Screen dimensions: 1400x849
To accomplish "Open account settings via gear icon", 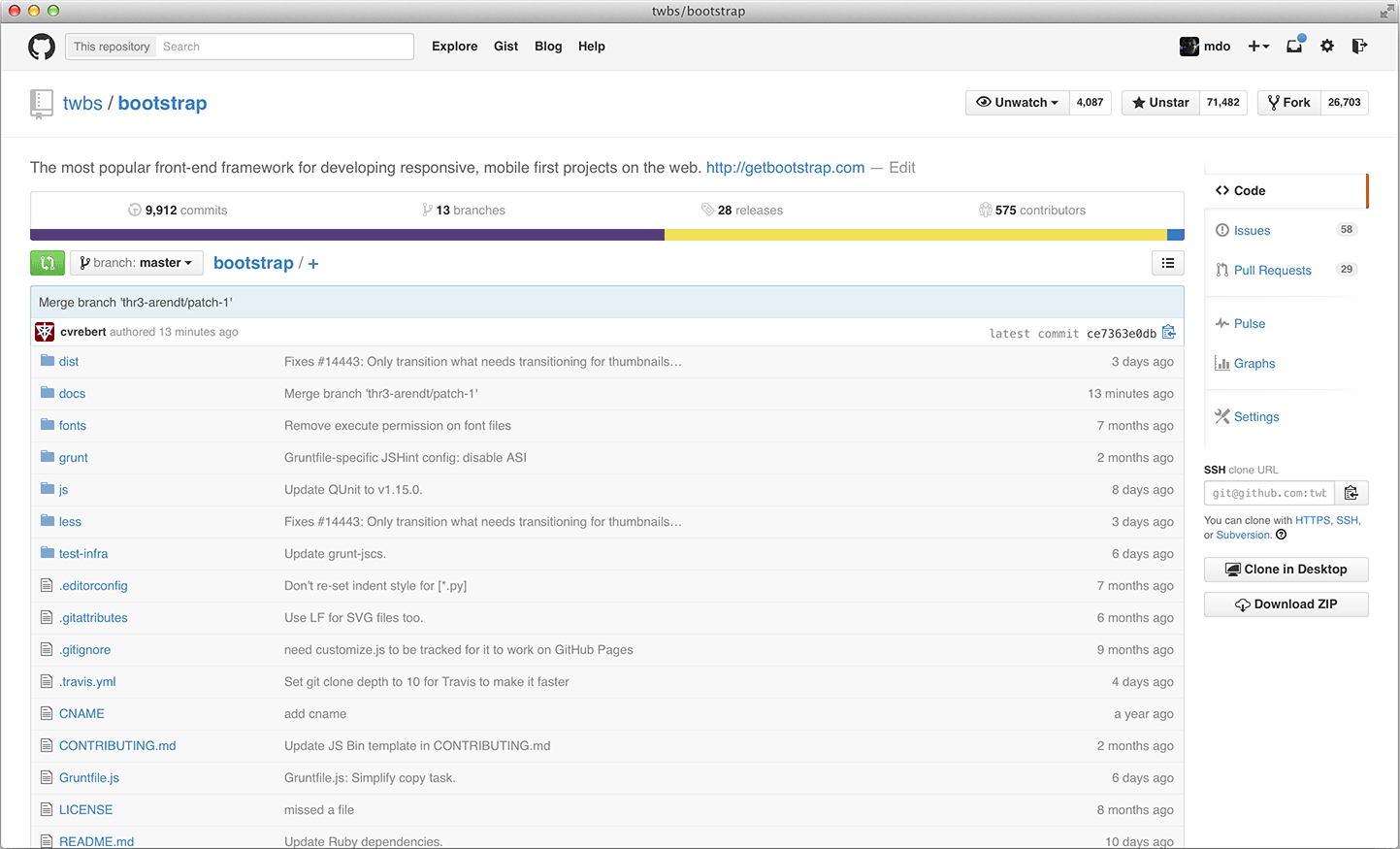I will [1327, 46].
